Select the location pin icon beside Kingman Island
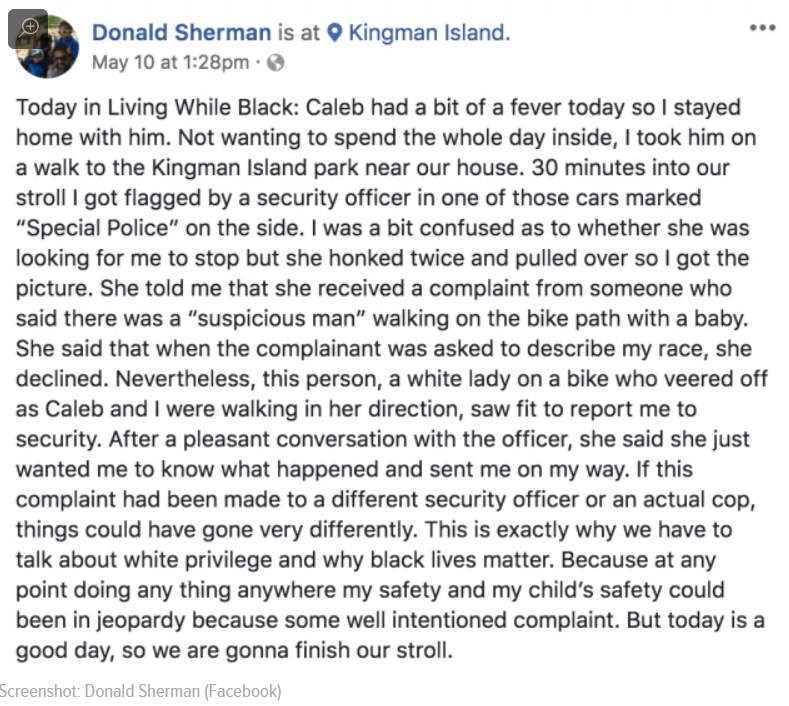Image resolution: width=789 pixels, height=706 pixels. tap(335, 33)
